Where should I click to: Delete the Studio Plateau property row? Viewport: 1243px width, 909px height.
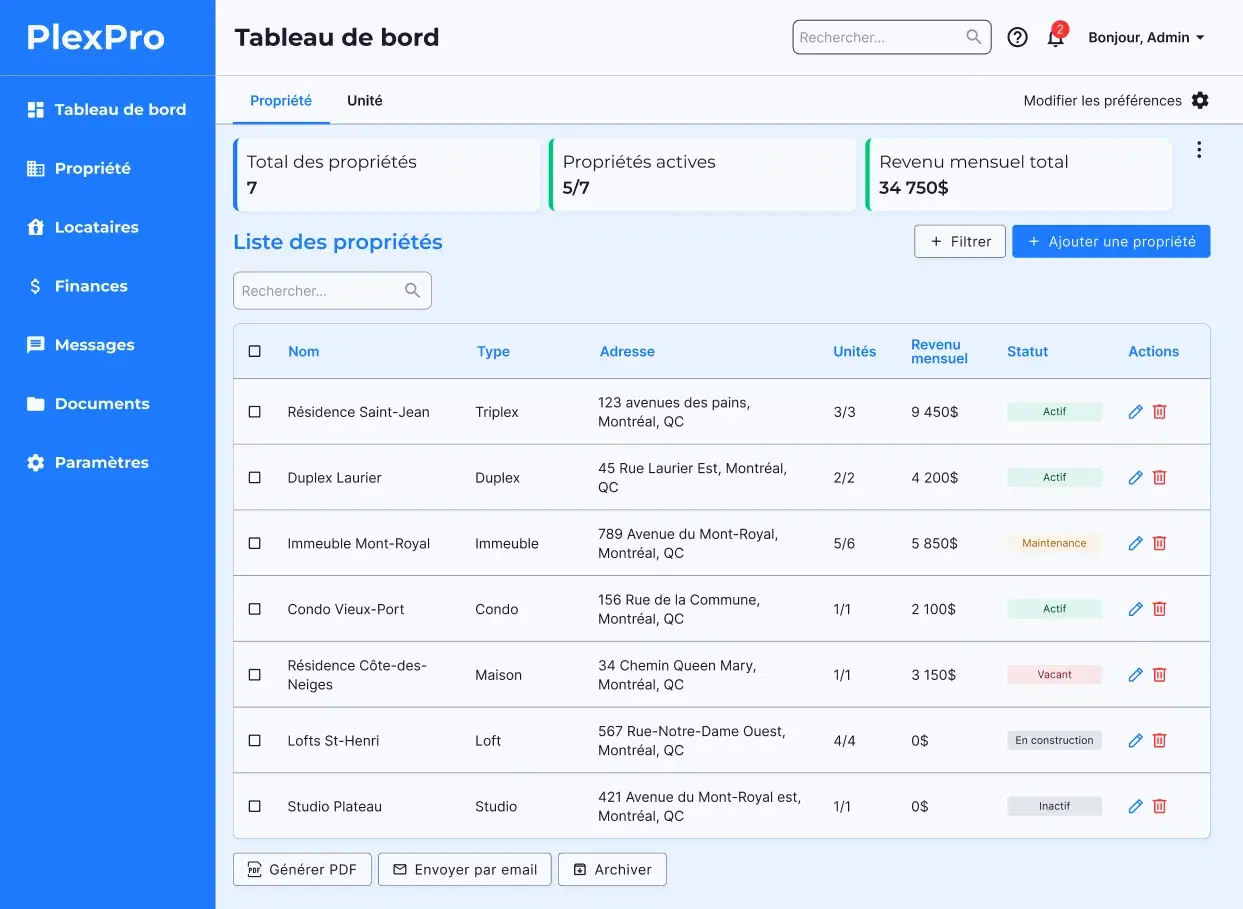[1160, 806]
